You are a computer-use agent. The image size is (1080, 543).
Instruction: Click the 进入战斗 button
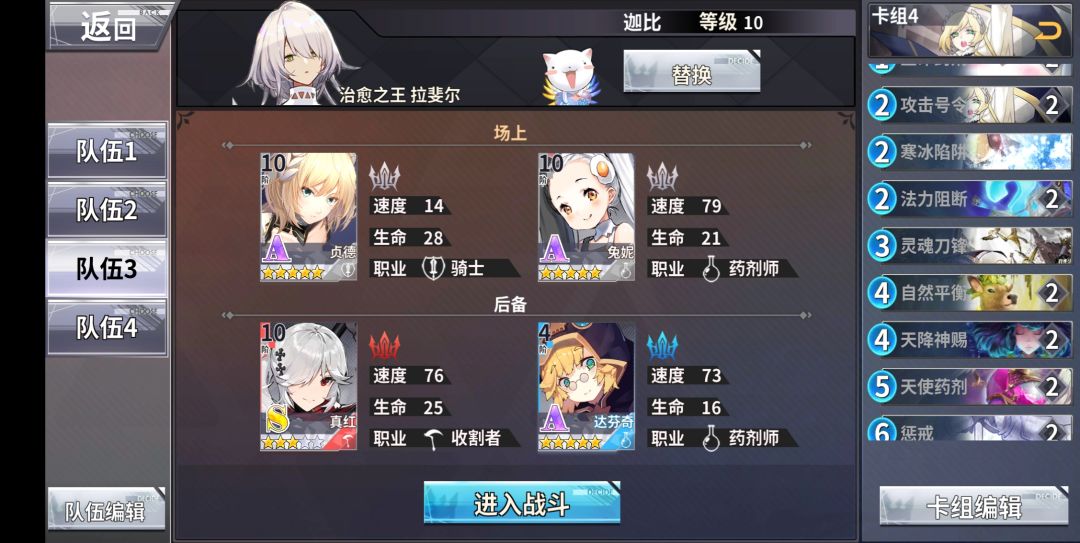pos(522,504)
